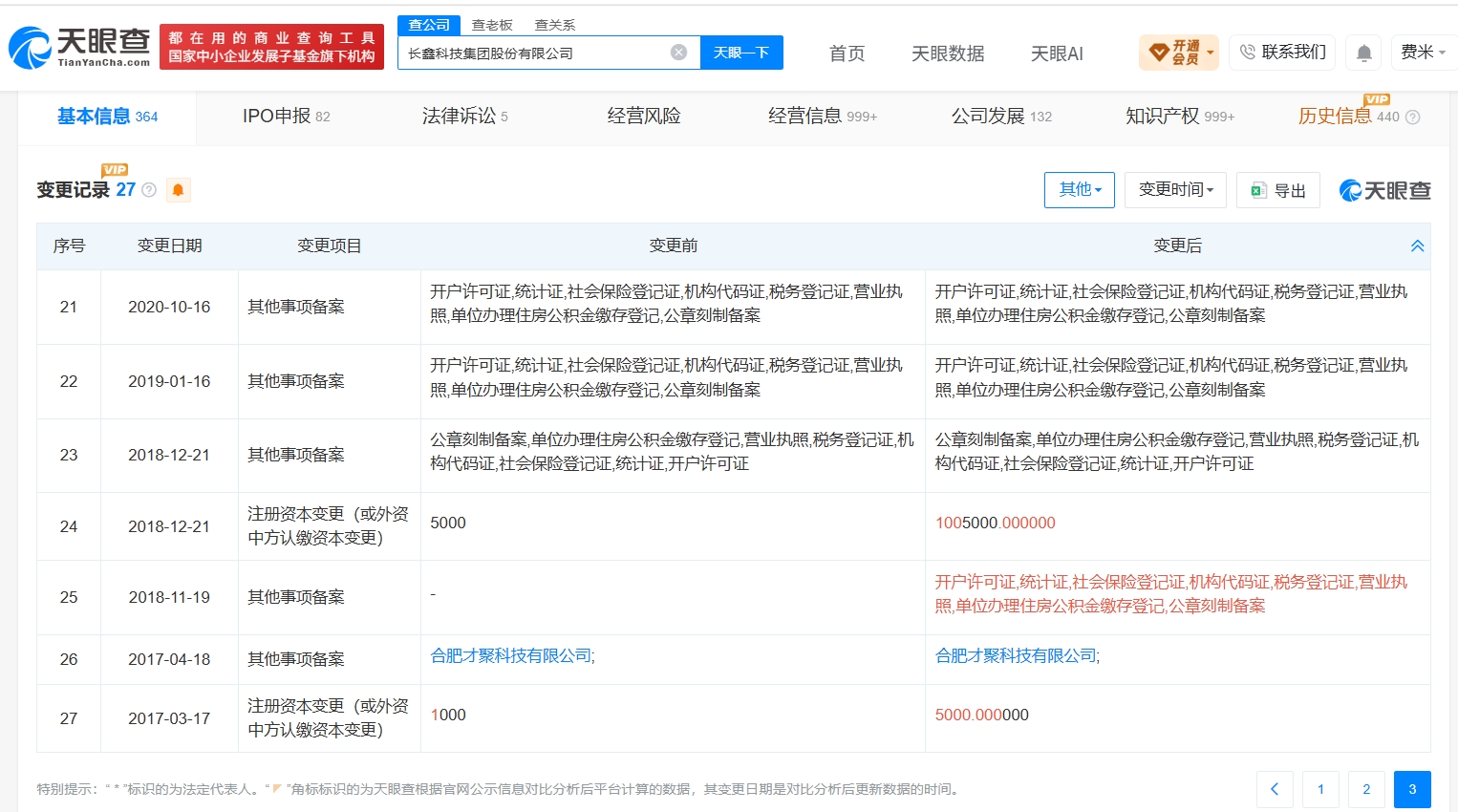Open the 其他 filter dropdown

(x=1080, y=190)
